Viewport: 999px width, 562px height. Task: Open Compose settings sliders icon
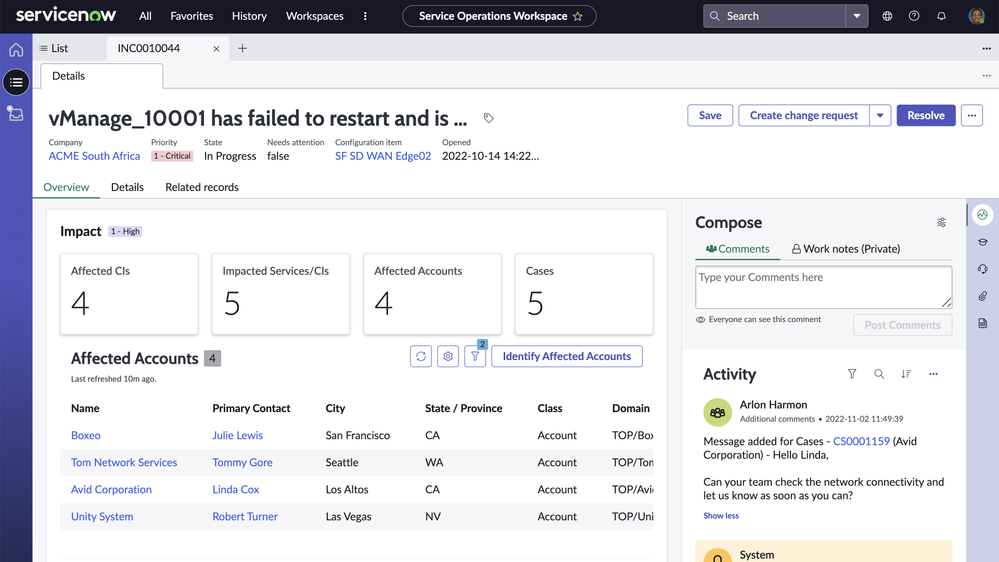941,222
